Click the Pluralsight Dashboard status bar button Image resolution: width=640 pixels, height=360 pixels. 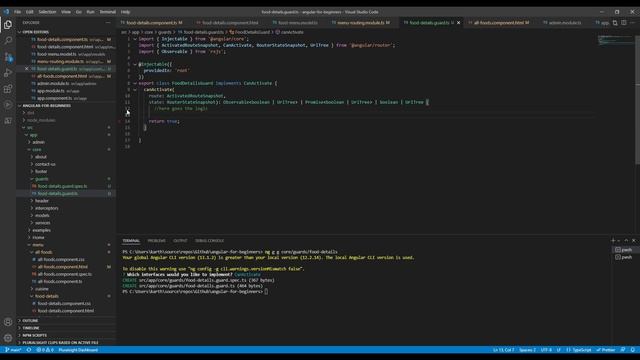coord(78,350)
